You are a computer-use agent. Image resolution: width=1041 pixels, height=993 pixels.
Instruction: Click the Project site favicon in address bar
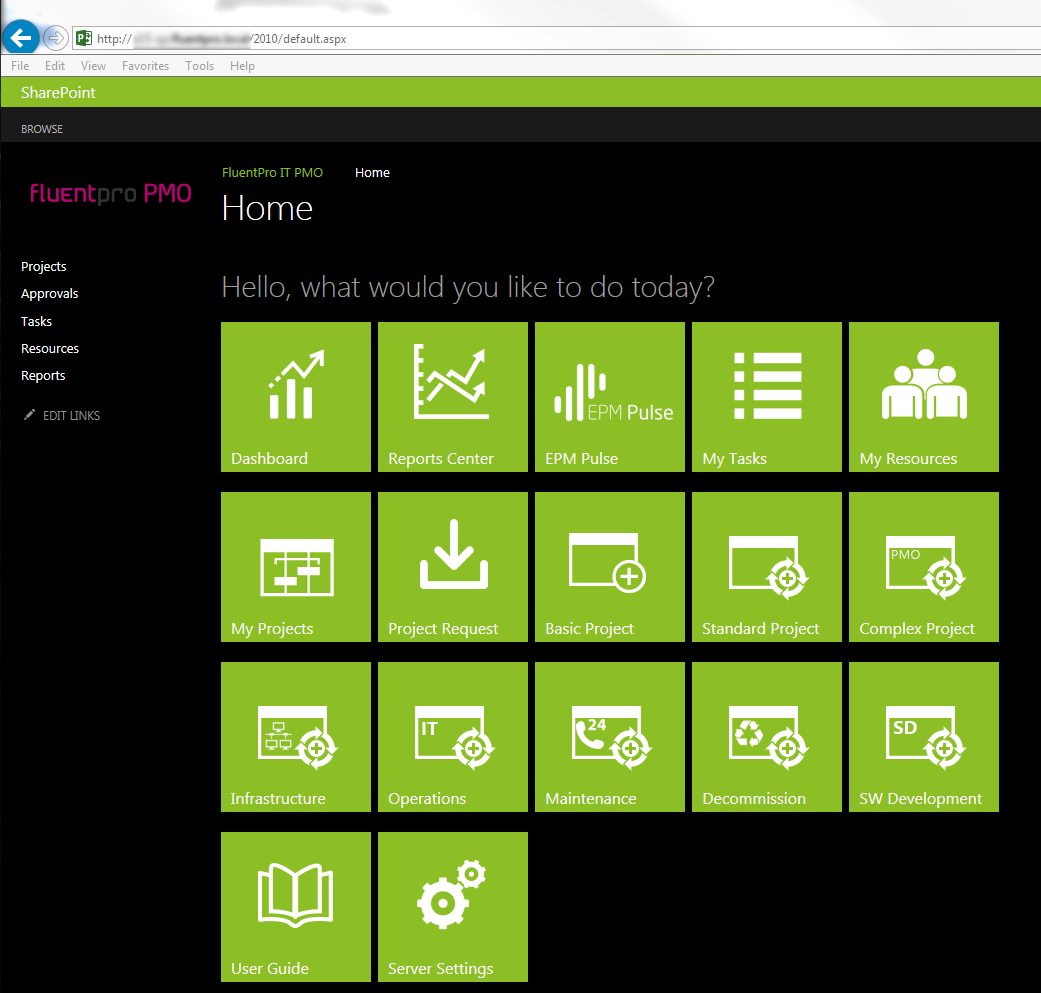84,38
